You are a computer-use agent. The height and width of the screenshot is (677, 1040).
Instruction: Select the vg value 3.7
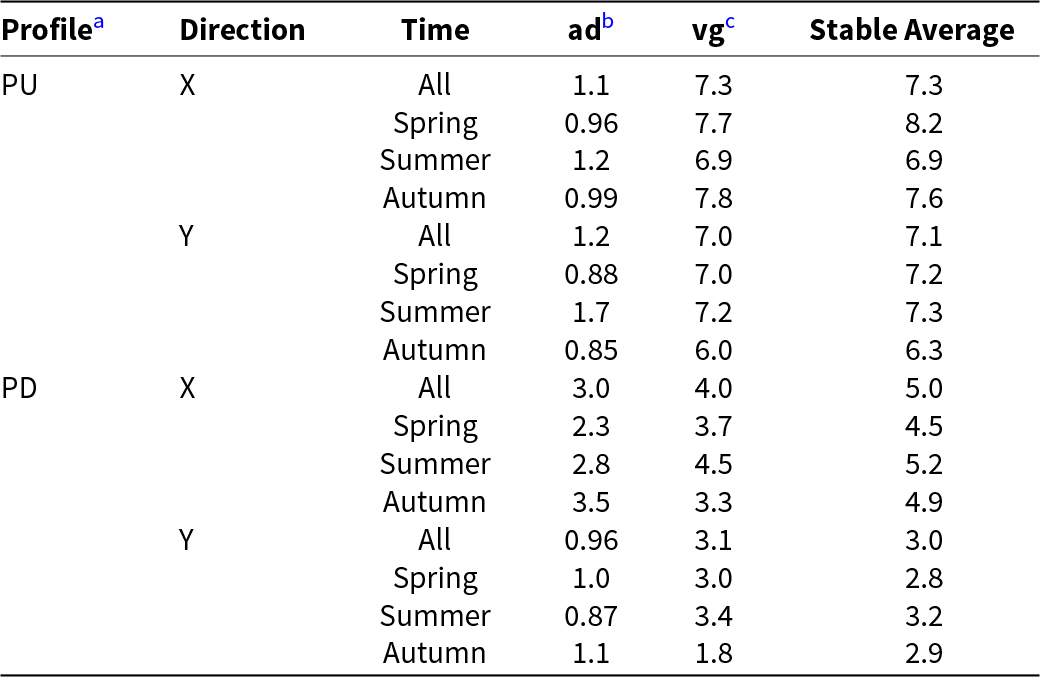tap(713, 426)
